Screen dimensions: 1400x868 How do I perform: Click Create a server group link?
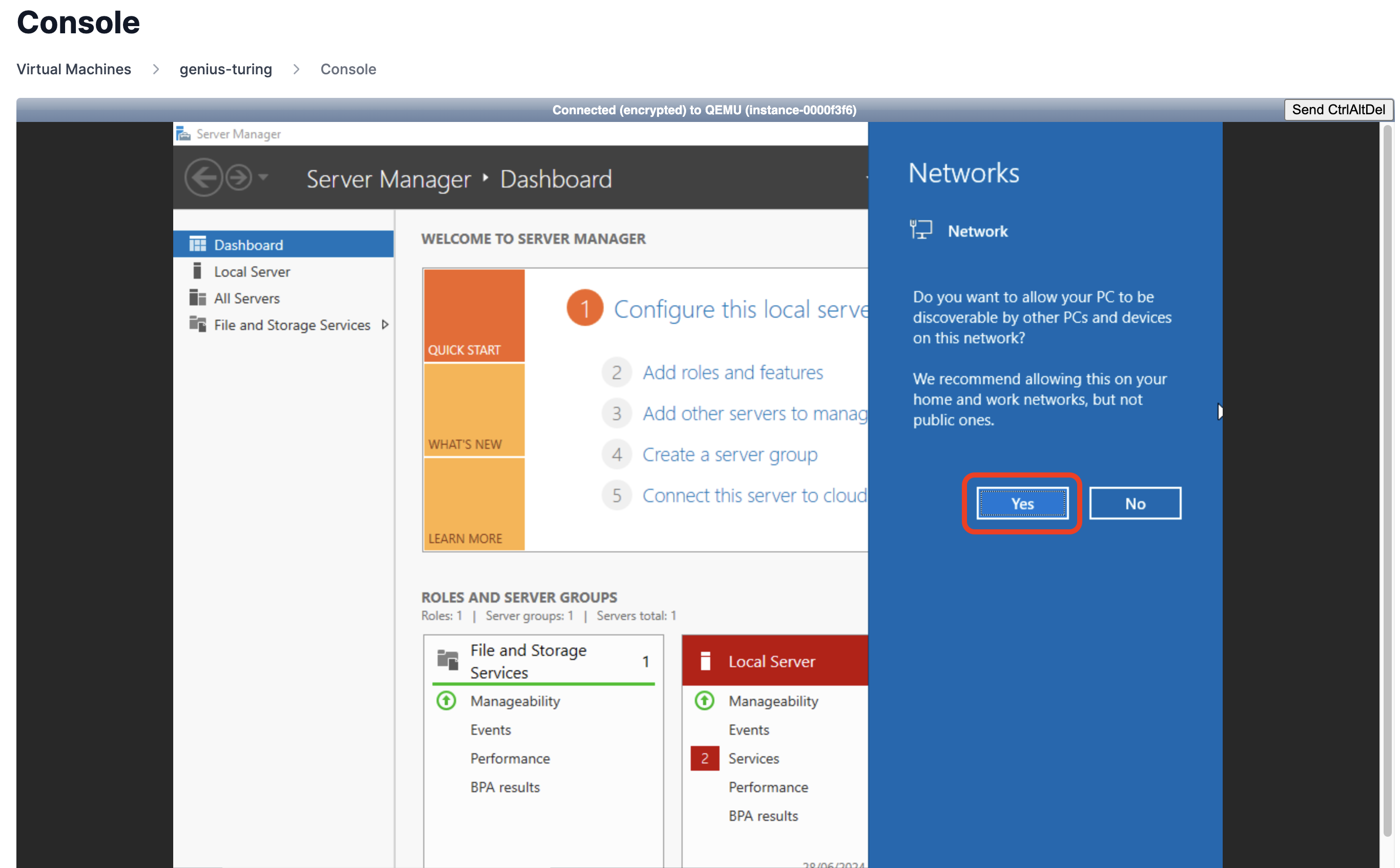point(730,454)
